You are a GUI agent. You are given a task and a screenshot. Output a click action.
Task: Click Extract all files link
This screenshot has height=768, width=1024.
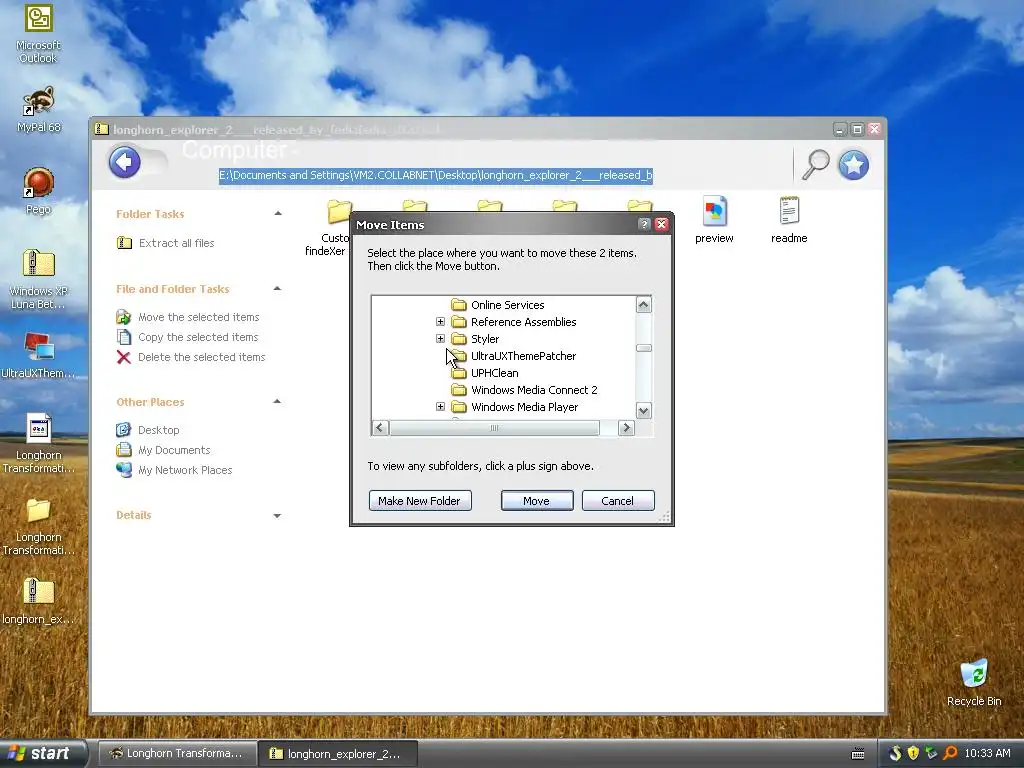pyautogui.click(x=176, y=243)
